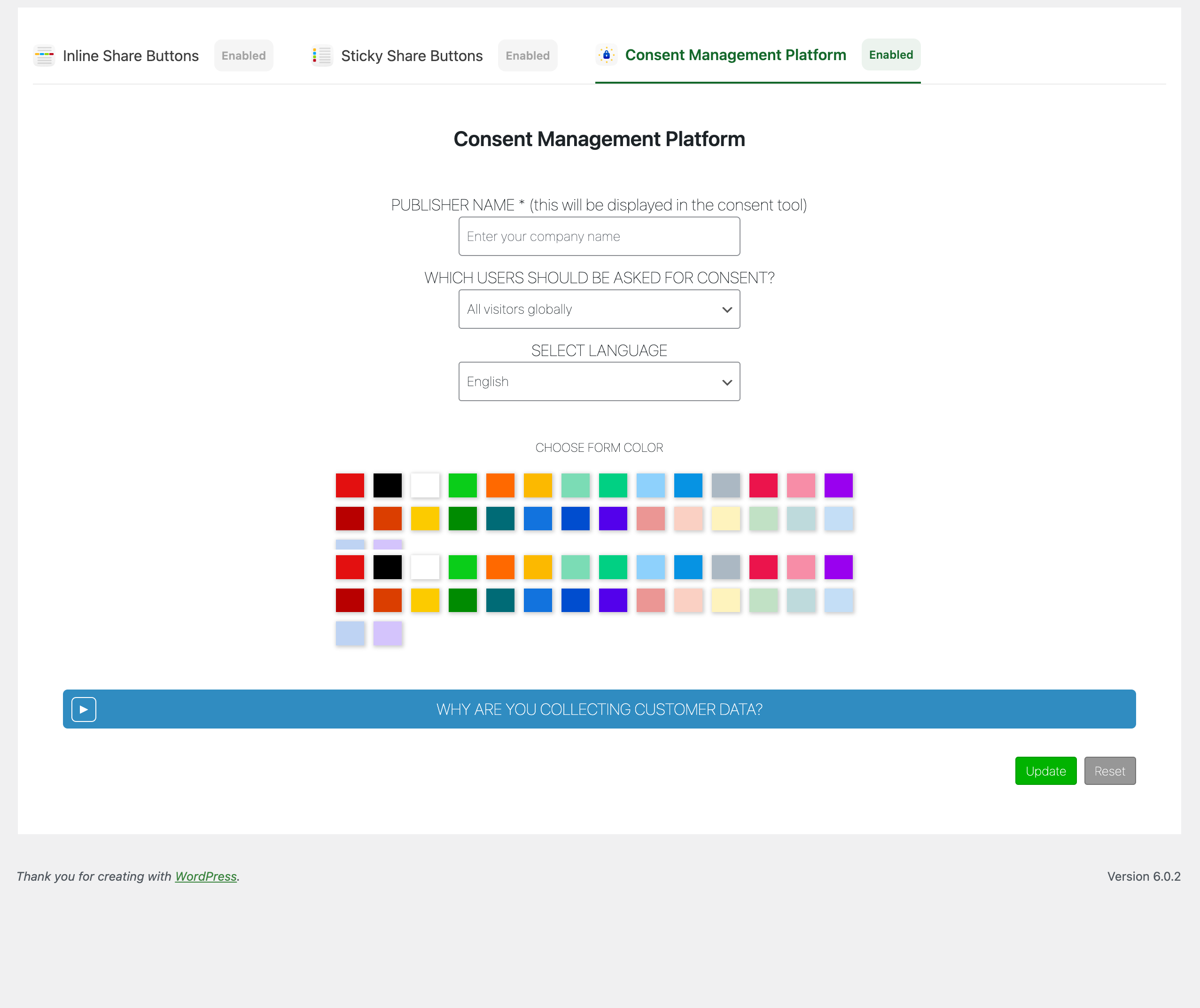1200x1008 pixels.
Task: Click the Inline Share Buttons list icon
Action: pos(43,55)
